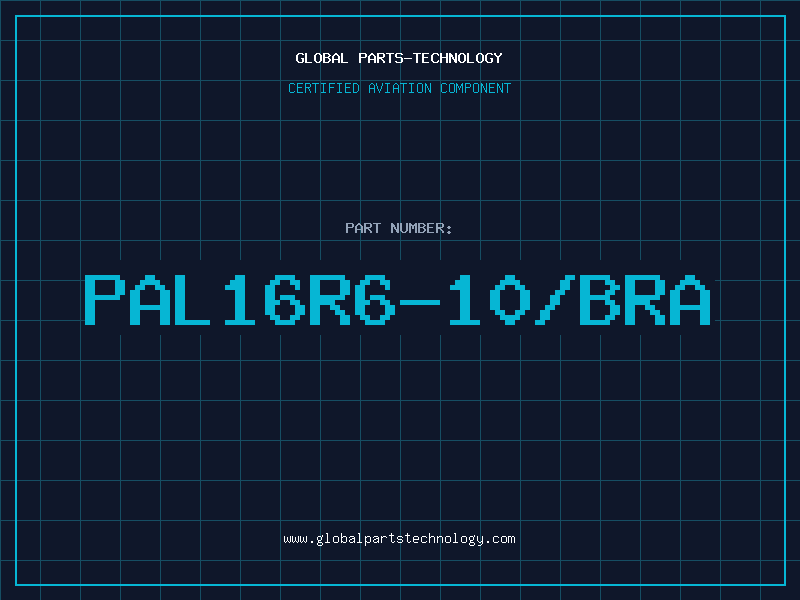Image resolution: width=800 pixels, height=600 pixels.
Task: Click the word TECHNOLOGY in the heading
Action: [x=458, y=58]
